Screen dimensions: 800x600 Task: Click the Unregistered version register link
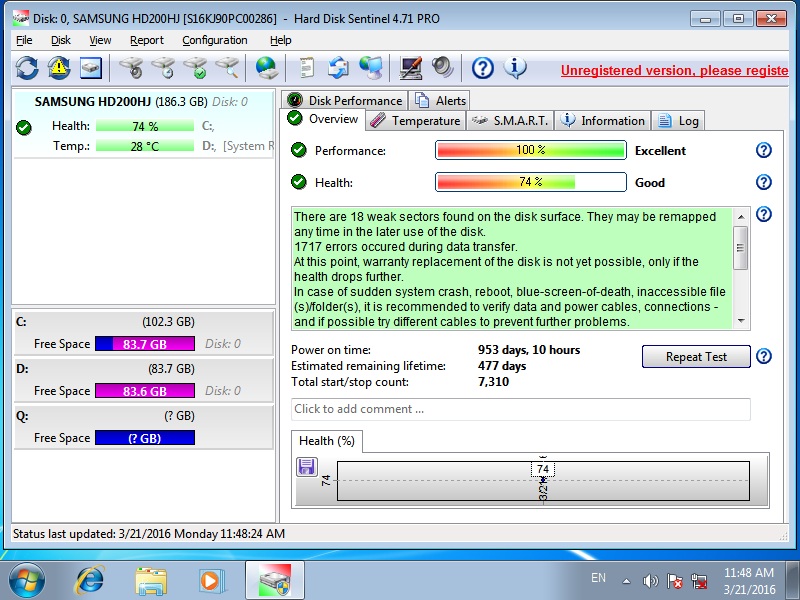(x=674, y=70)
